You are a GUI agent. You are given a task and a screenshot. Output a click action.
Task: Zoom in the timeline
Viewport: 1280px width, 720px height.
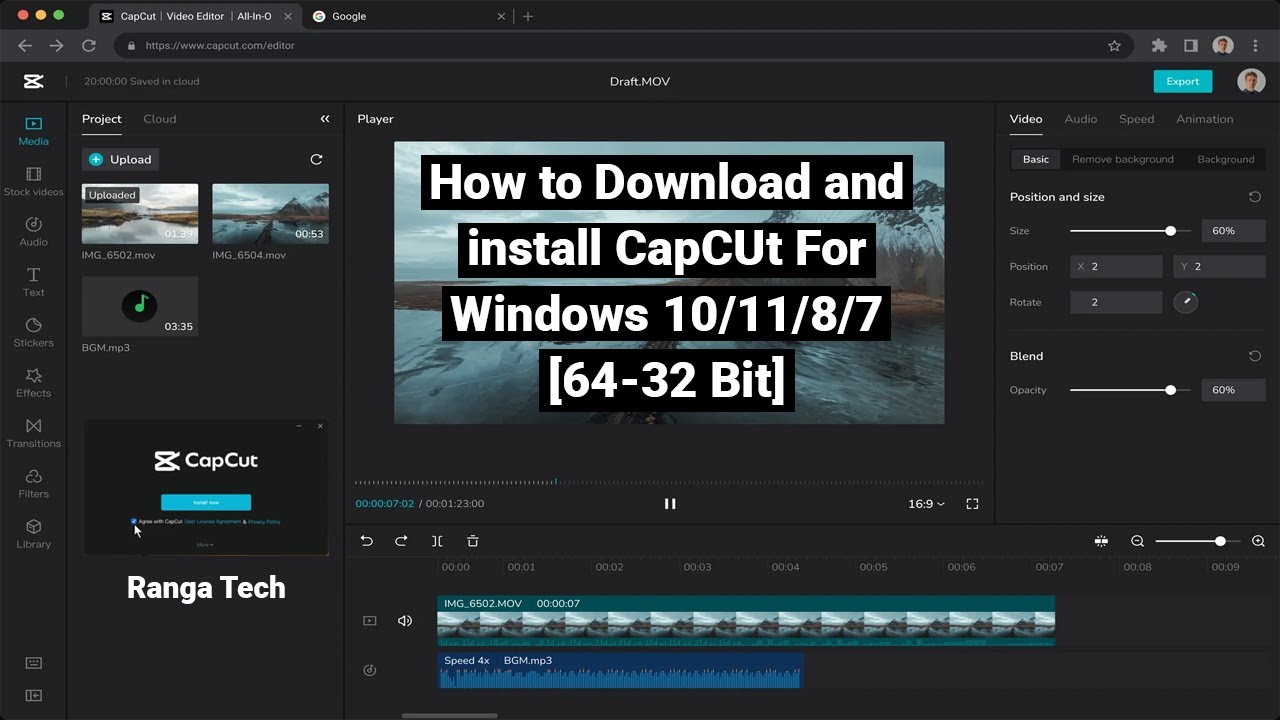tap(1258, 541)
